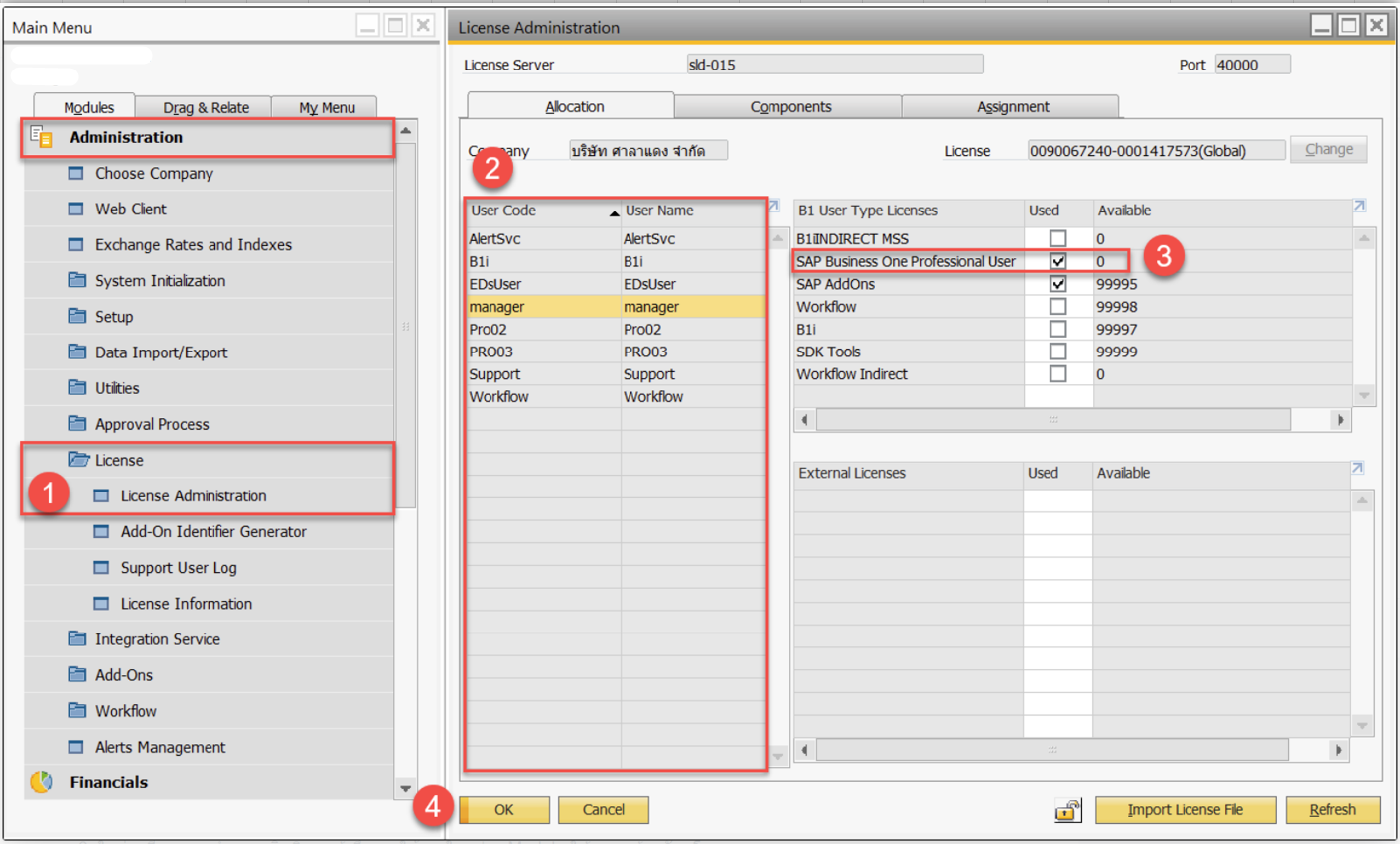This screenshot has height=844, width=1400.
Task: Click the Integration Service folder icon
Action: 76,638
